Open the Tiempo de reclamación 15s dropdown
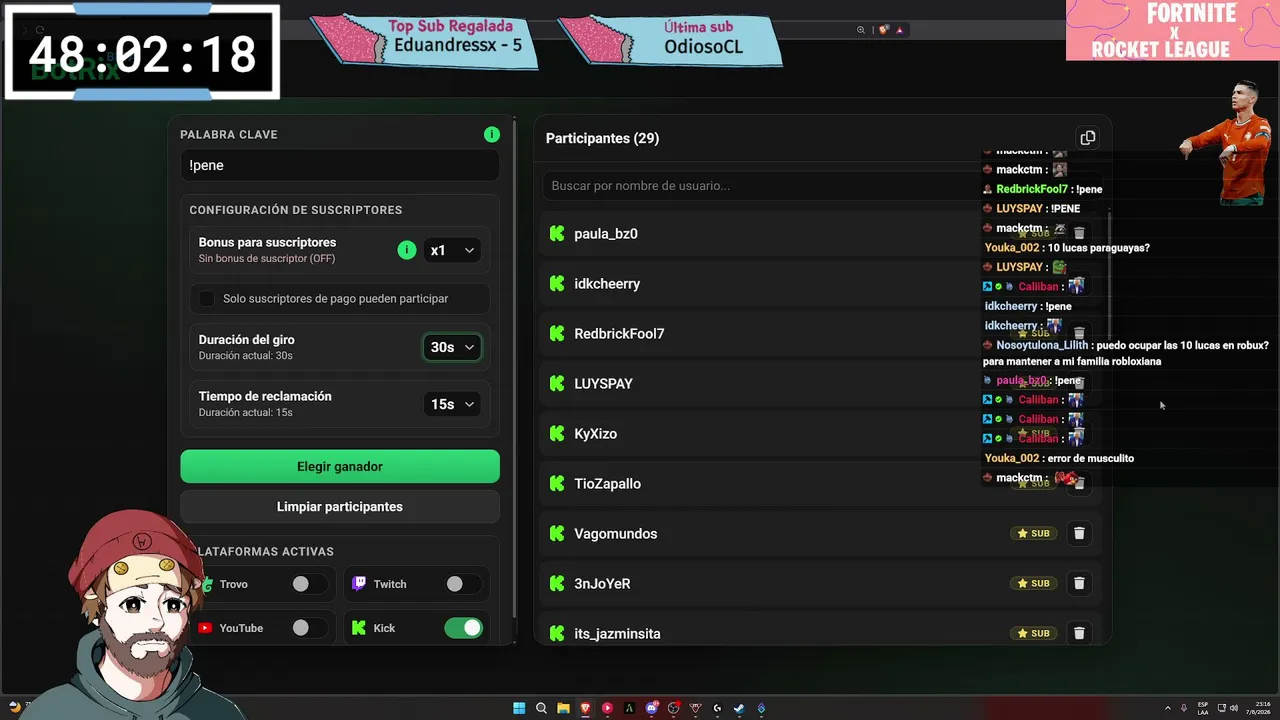The width and height of the screenshot is (1280, 720). point(452,404)
